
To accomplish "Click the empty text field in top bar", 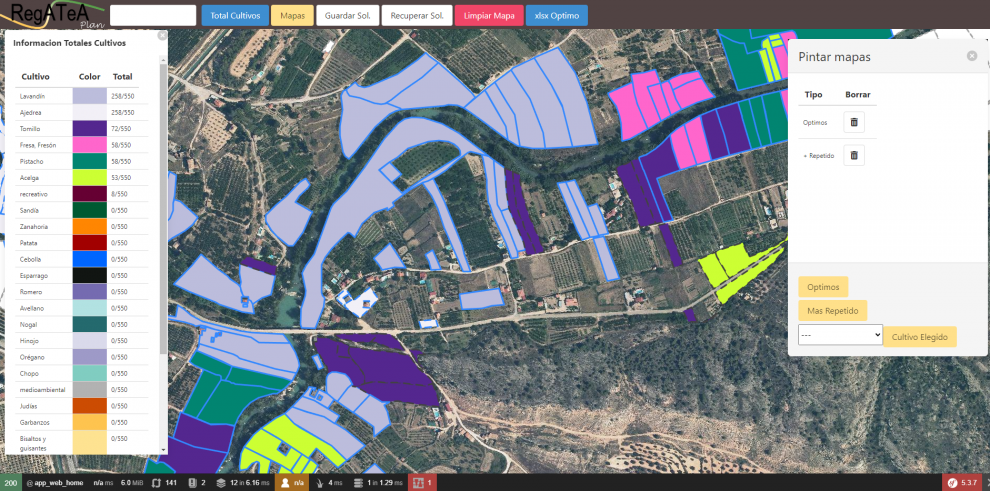I will point(153,16).
